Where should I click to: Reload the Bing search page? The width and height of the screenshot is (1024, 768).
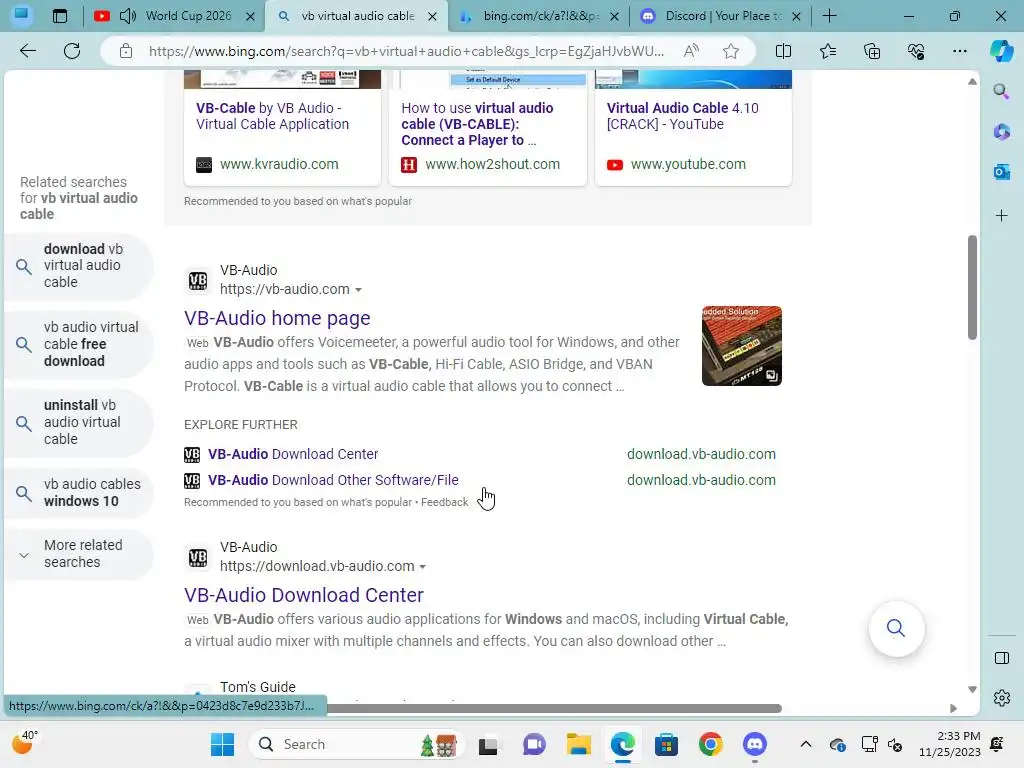click(72, 51)
